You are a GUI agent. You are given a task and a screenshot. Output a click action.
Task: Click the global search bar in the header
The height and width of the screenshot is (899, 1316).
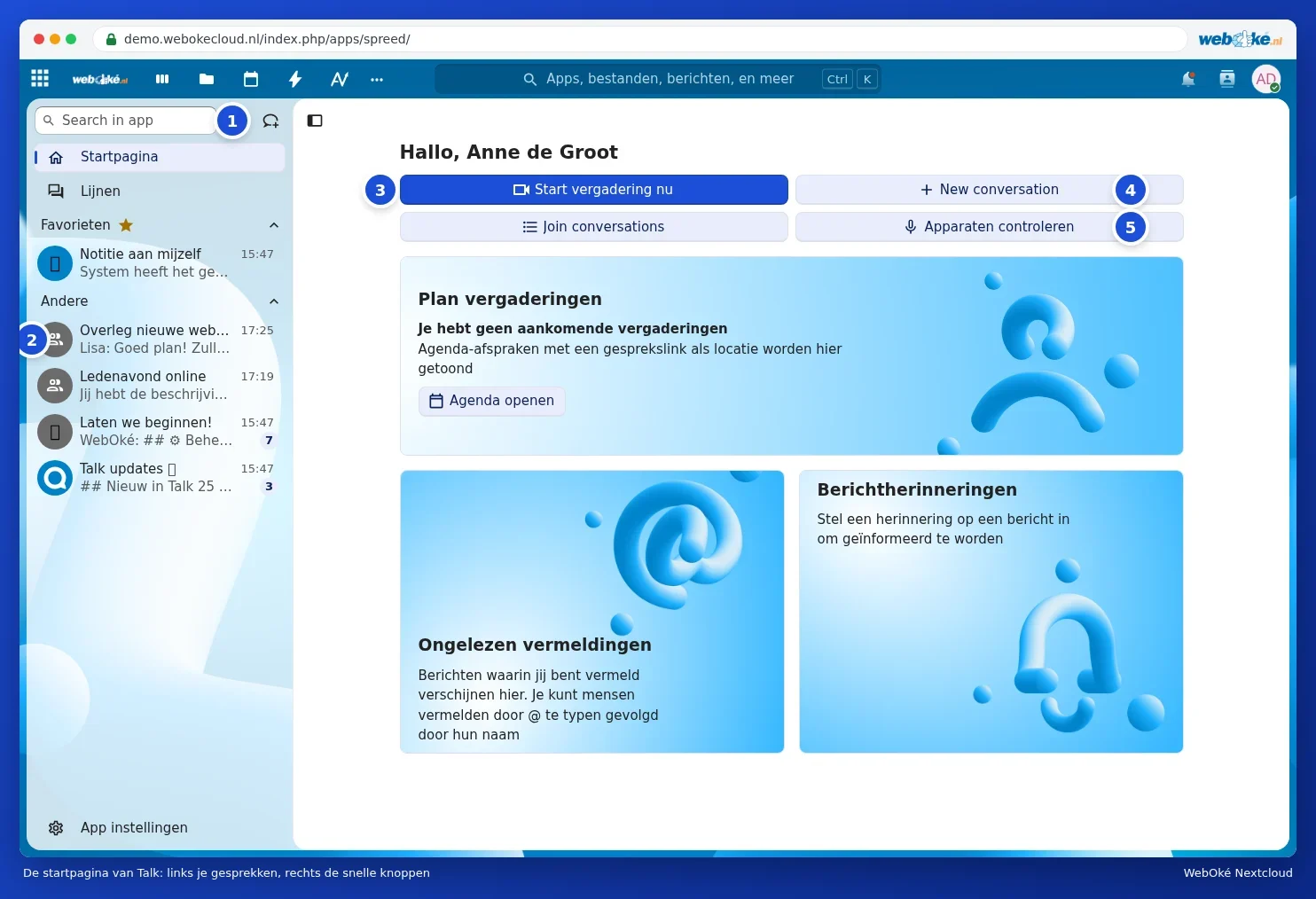(x=657, y=79)
